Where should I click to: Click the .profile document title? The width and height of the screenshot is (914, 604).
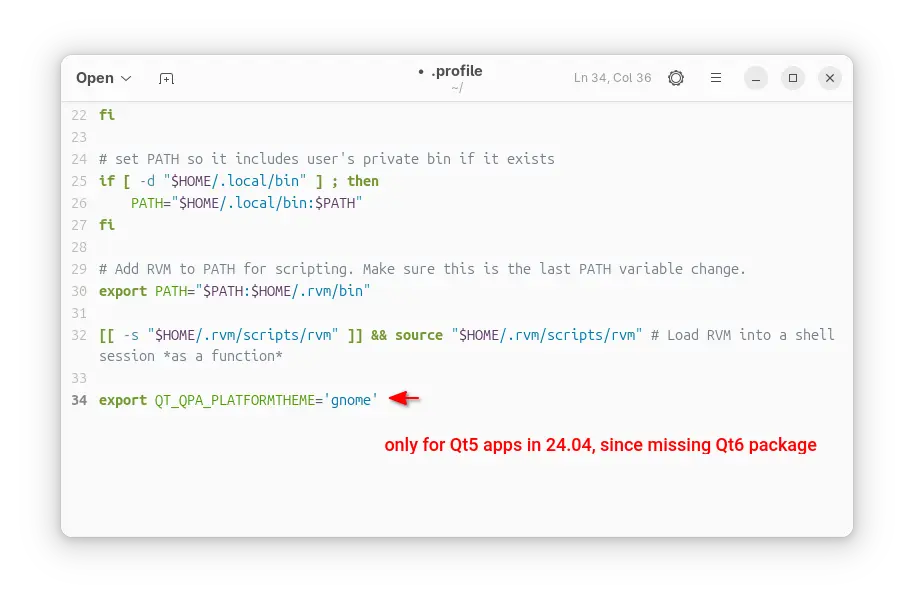point(456,71)
